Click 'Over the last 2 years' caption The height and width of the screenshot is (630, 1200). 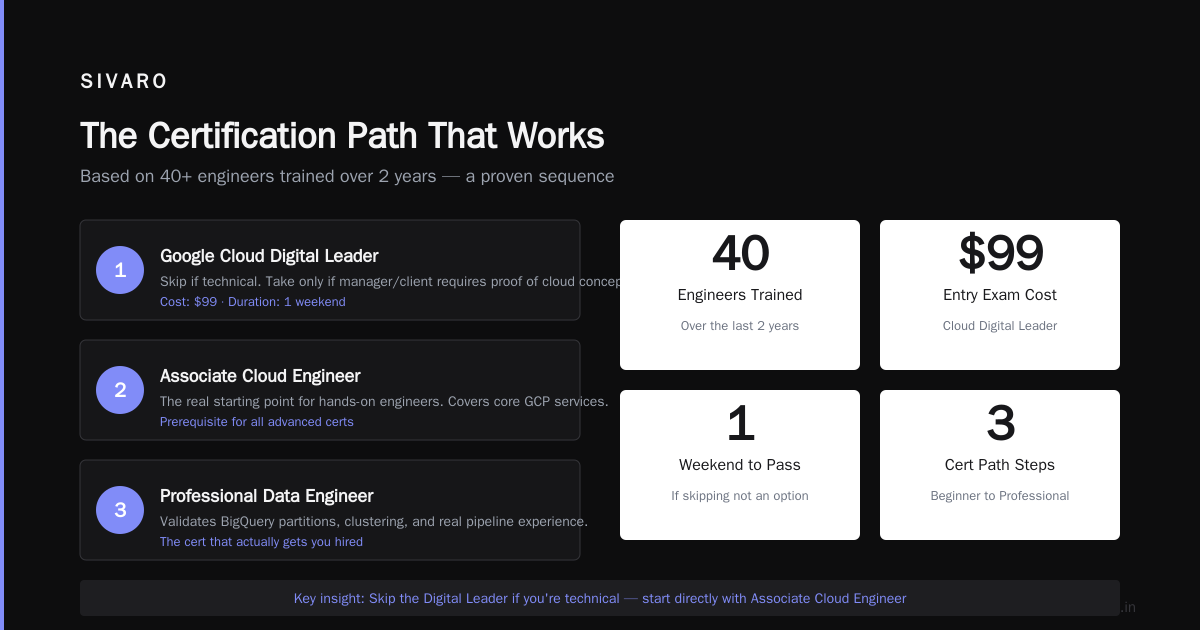pos(740,326)
